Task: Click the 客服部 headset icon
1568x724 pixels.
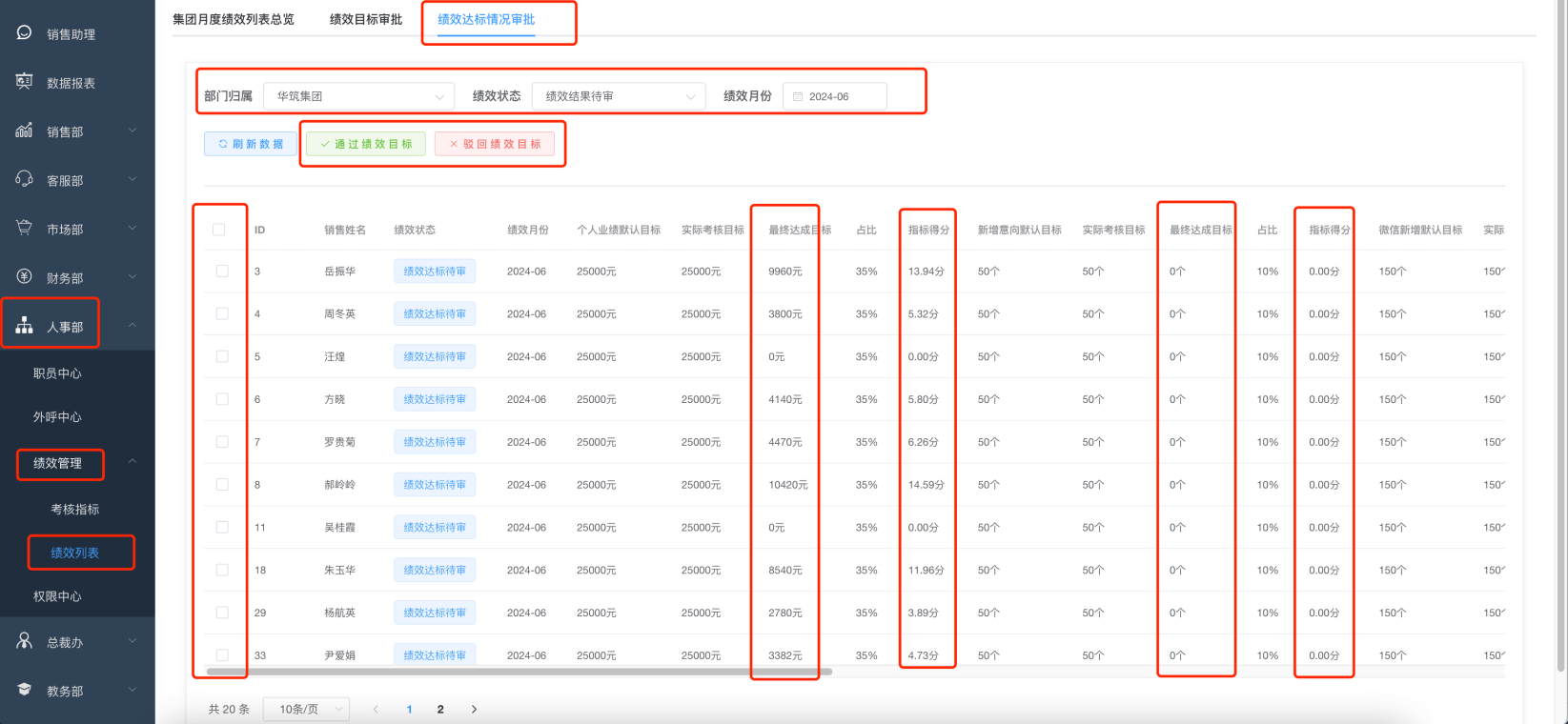Action: click(x=24, y=179)
